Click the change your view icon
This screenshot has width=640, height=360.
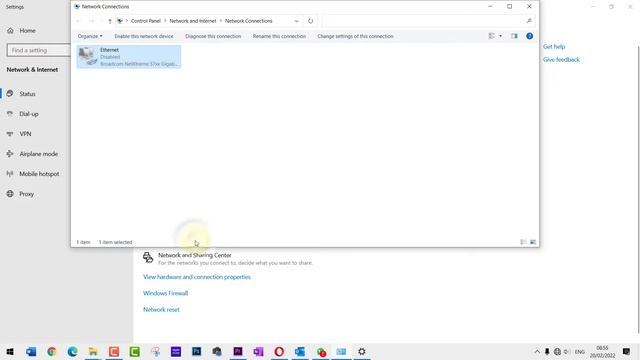tap(491, 36)
